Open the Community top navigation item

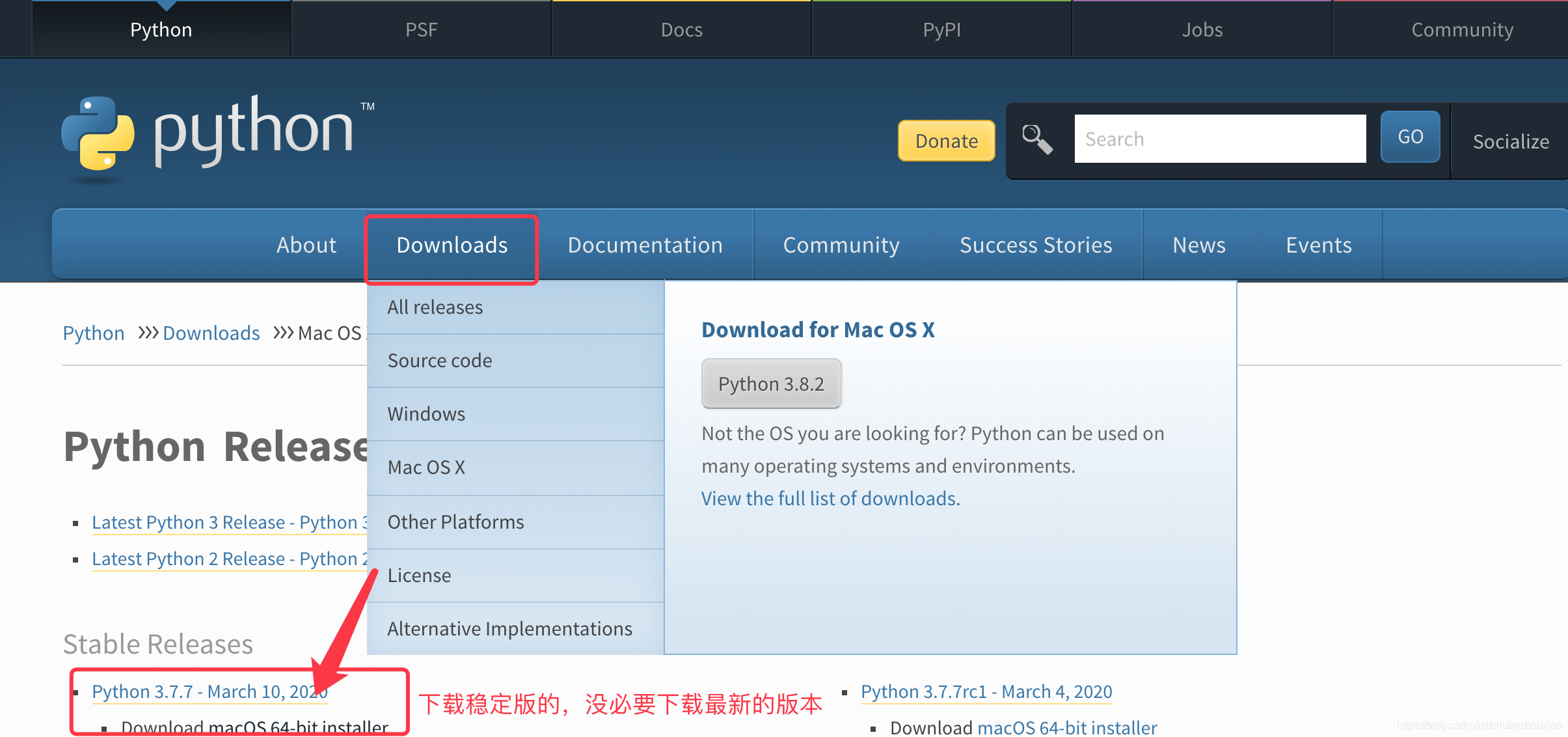pos(1461,29)
